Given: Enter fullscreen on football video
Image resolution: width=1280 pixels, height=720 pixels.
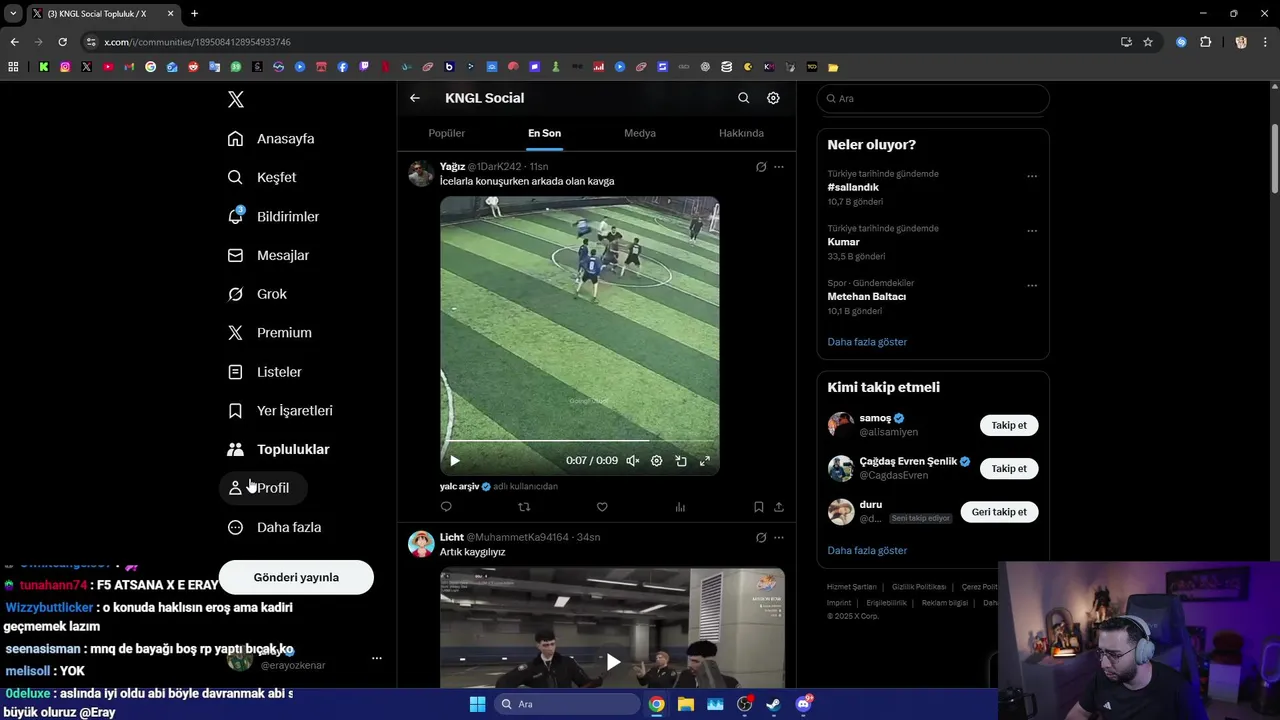Looking at the screenshot, I should [x=705, y=461].
